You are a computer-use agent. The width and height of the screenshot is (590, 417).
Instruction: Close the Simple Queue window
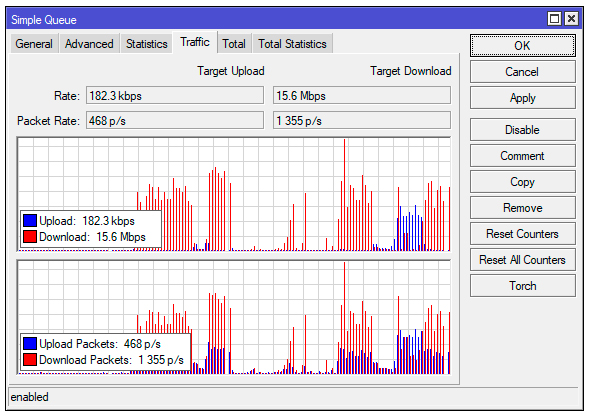572,18
